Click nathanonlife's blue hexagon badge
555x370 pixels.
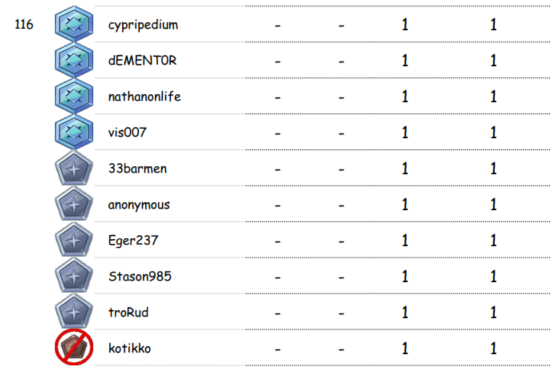pyautogui.click(x=74, y=96)
